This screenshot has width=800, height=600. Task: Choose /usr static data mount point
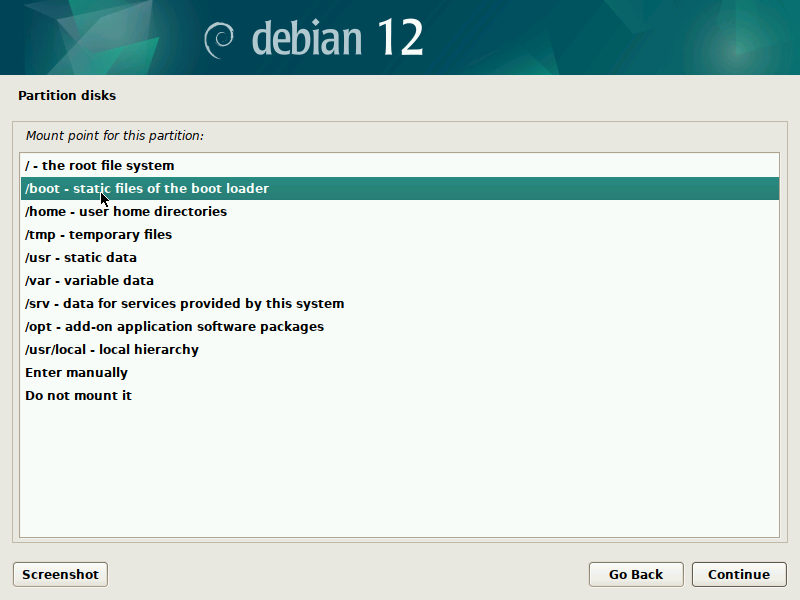[399, 257]
